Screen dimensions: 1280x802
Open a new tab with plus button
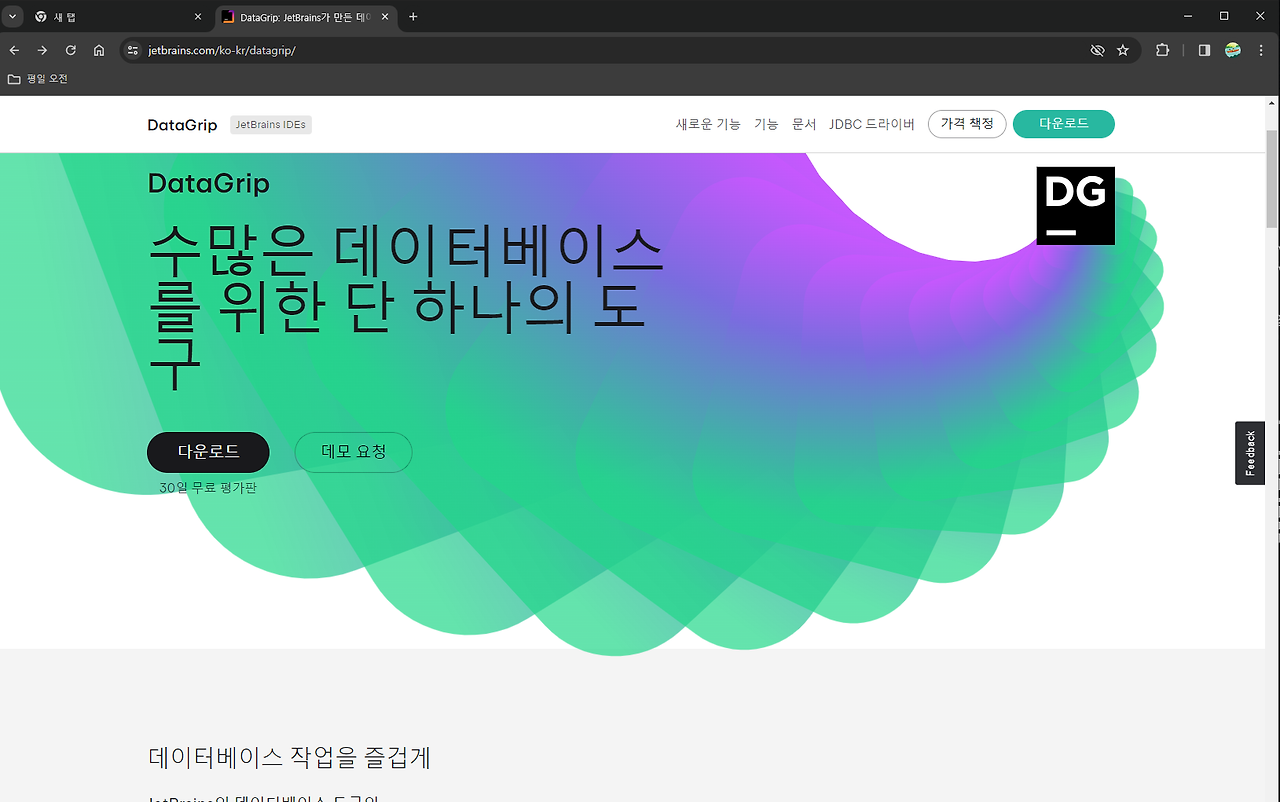(x=413, y=17)
